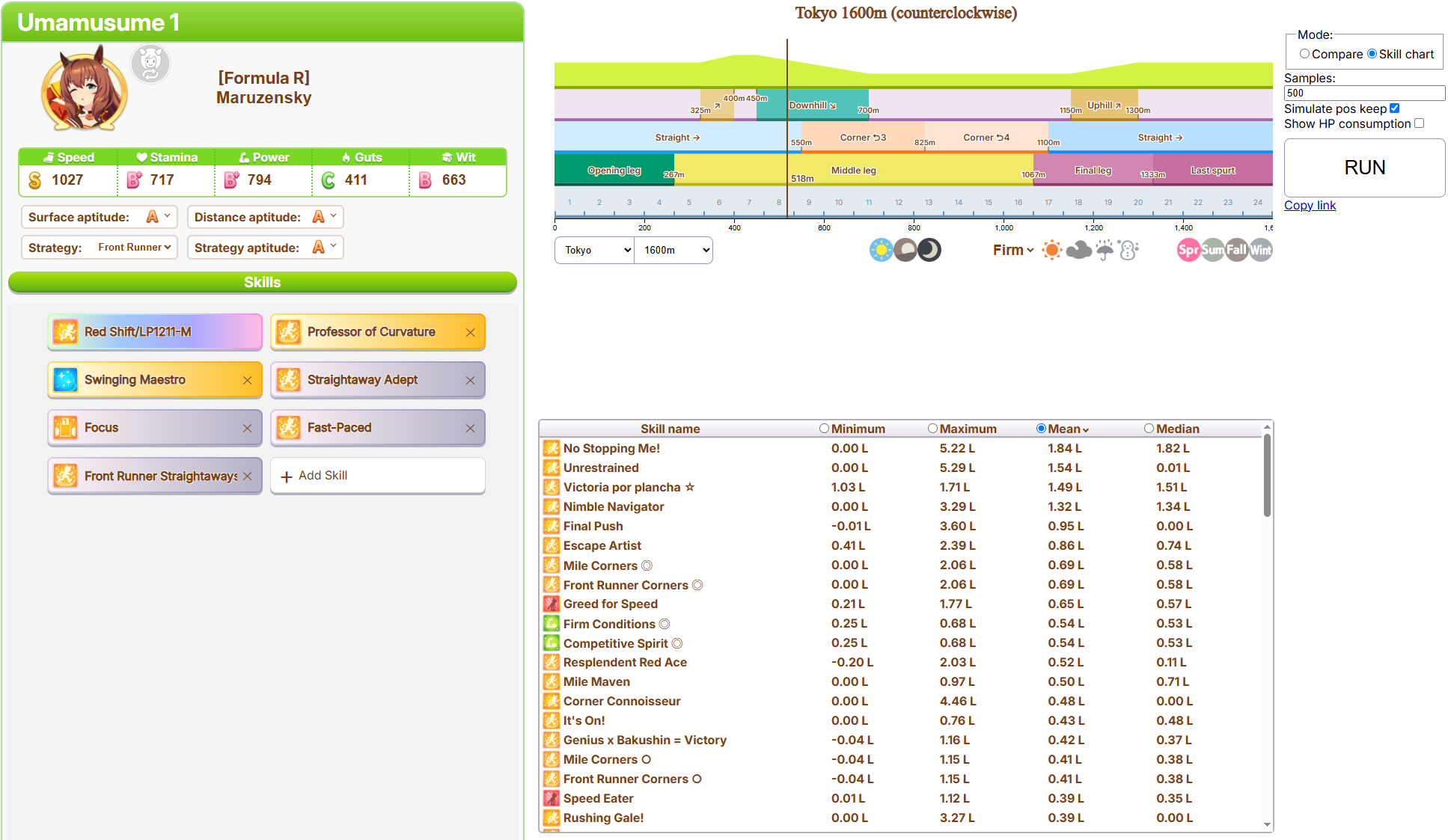Click the RUN button
This screenshot has width=1448, height=840.
(x=1364, y=168)
